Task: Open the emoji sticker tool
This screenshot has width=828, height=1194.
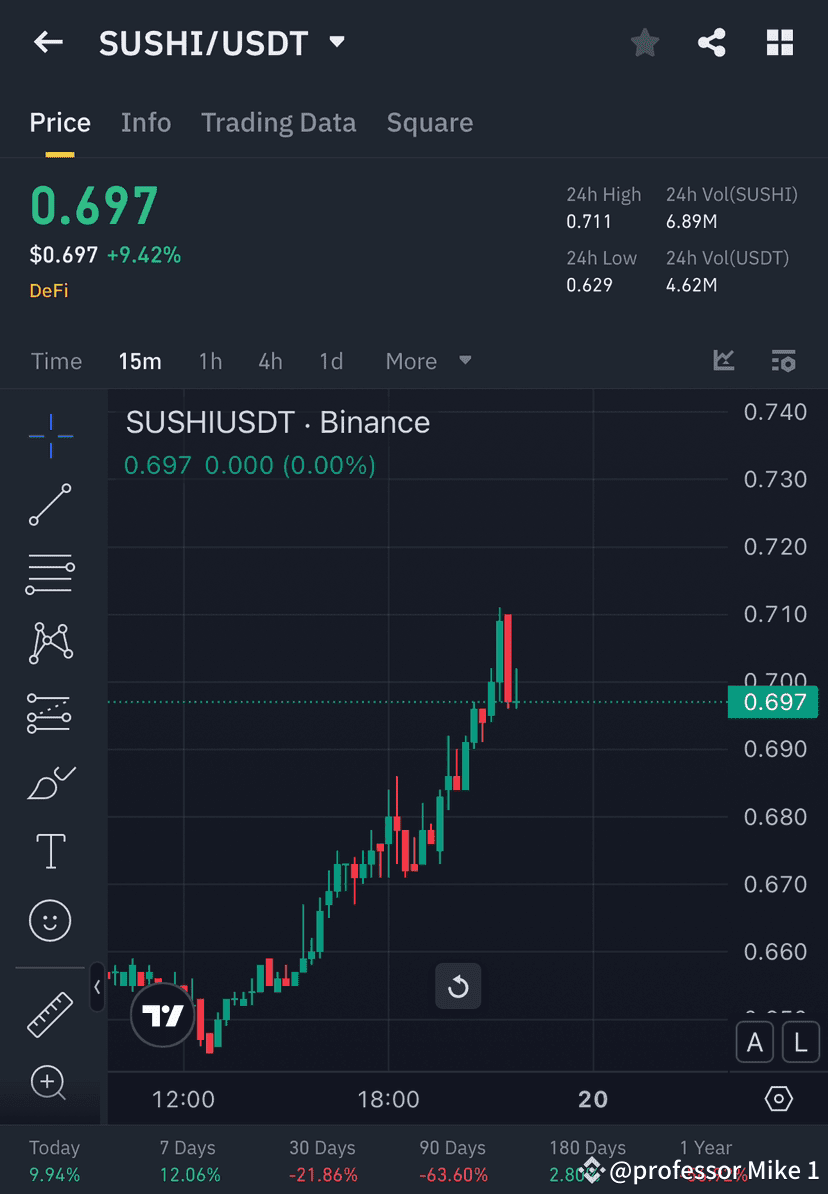Action: click(x=50, y=920)
